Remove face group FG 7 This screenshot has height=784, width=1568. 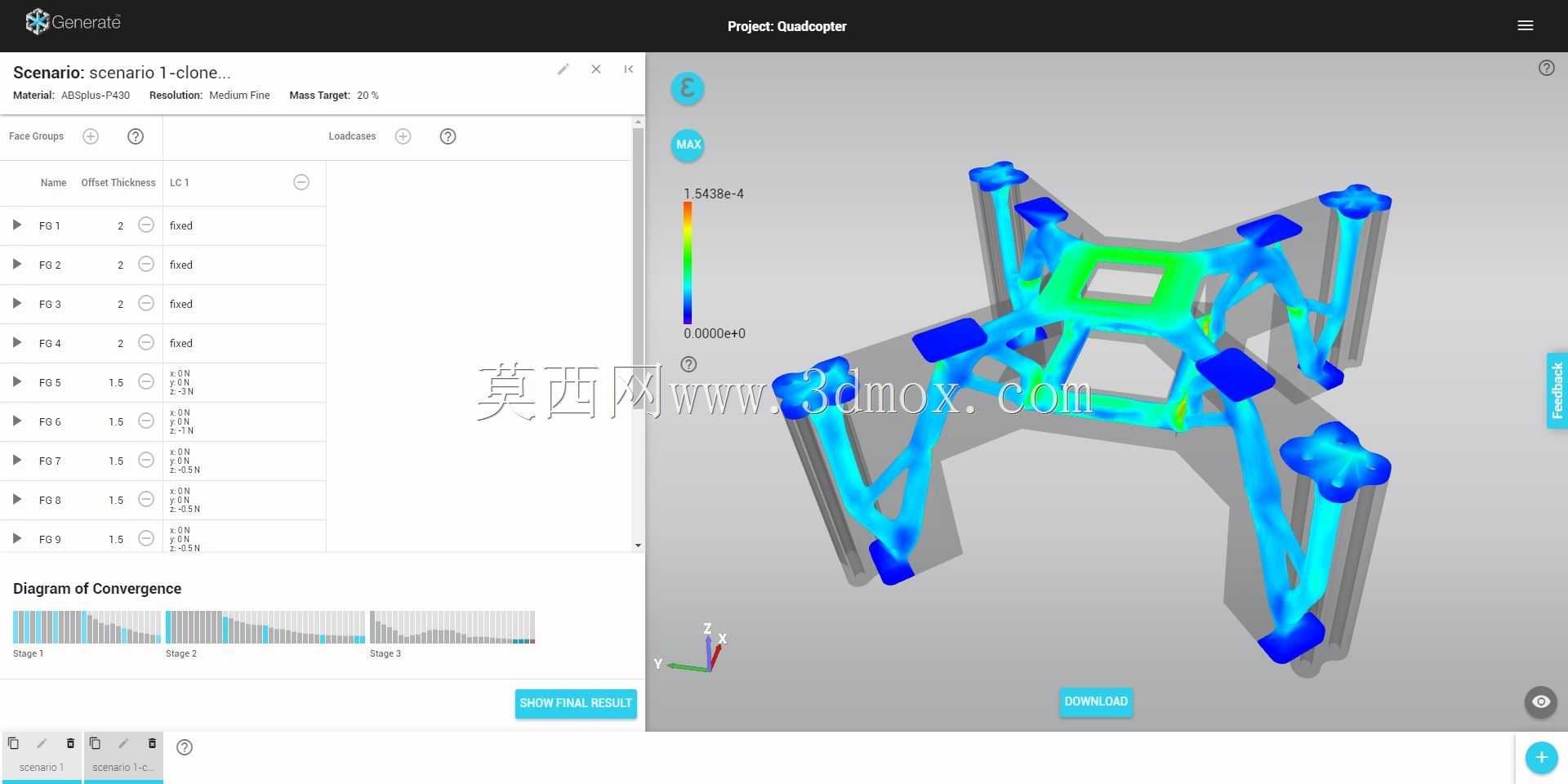pos(146,460)
